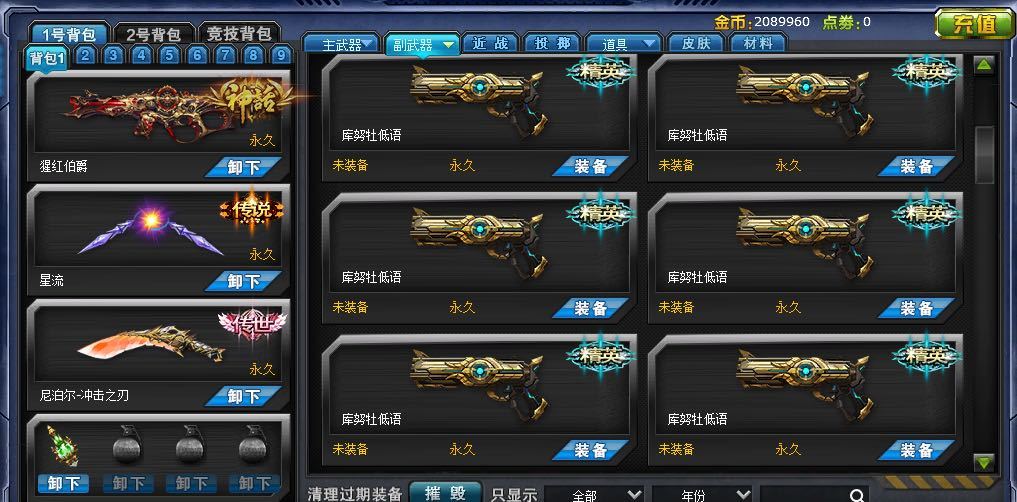Click the scrollbar down arrow
Screen dimensions: 1017x502
[x=984, y=462]
